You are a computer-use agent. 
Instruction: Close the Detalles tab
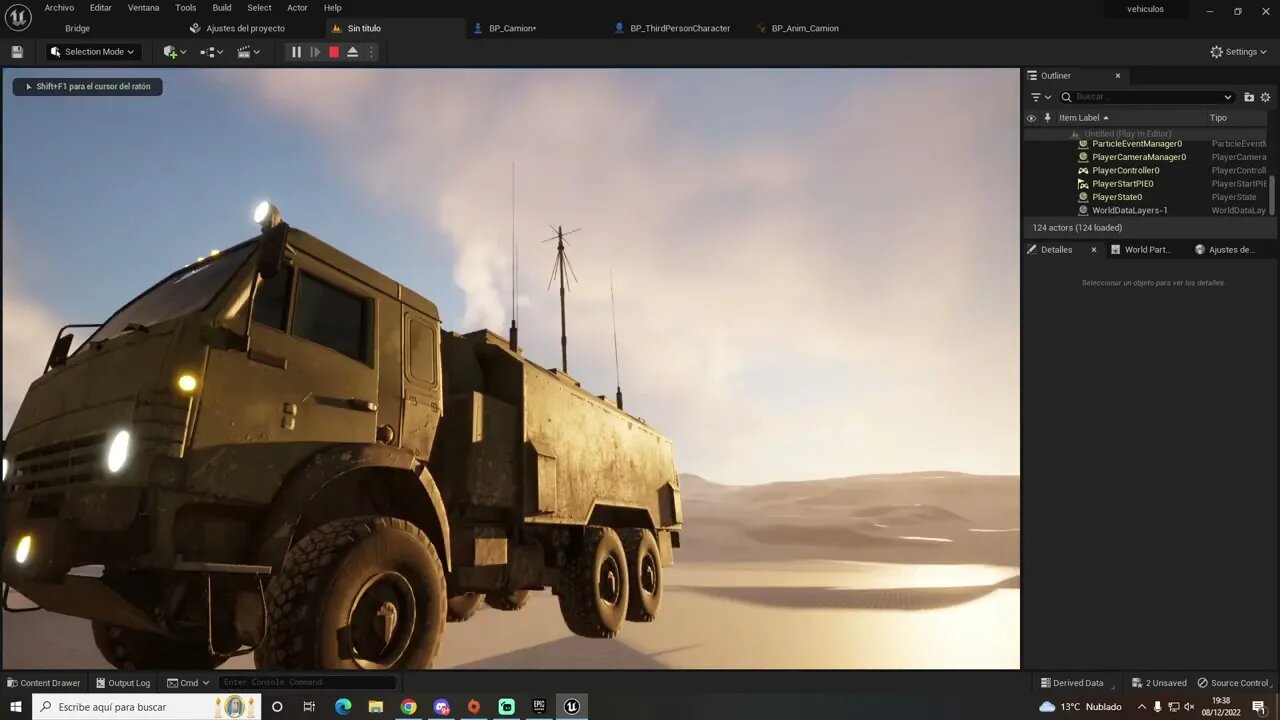(x=1094, y=250)
